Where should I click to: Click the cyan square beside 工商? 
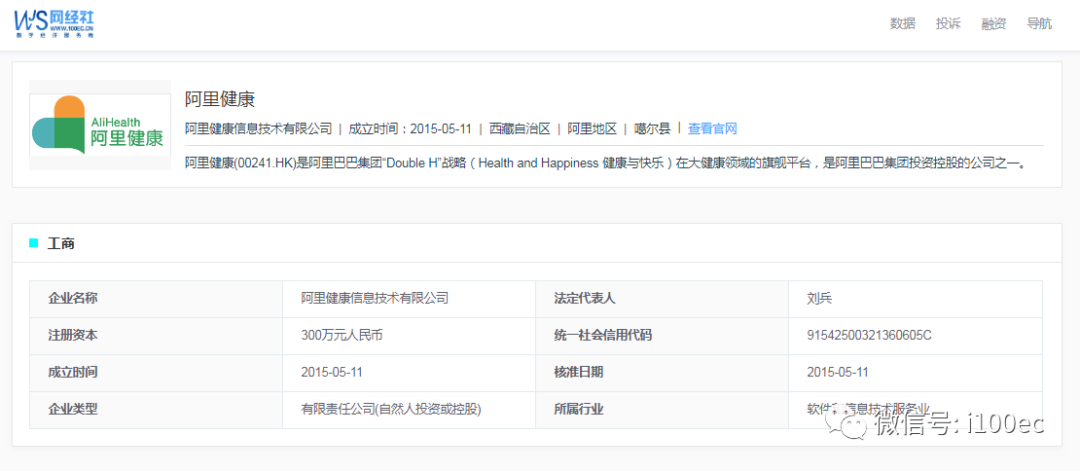[34, 243]
